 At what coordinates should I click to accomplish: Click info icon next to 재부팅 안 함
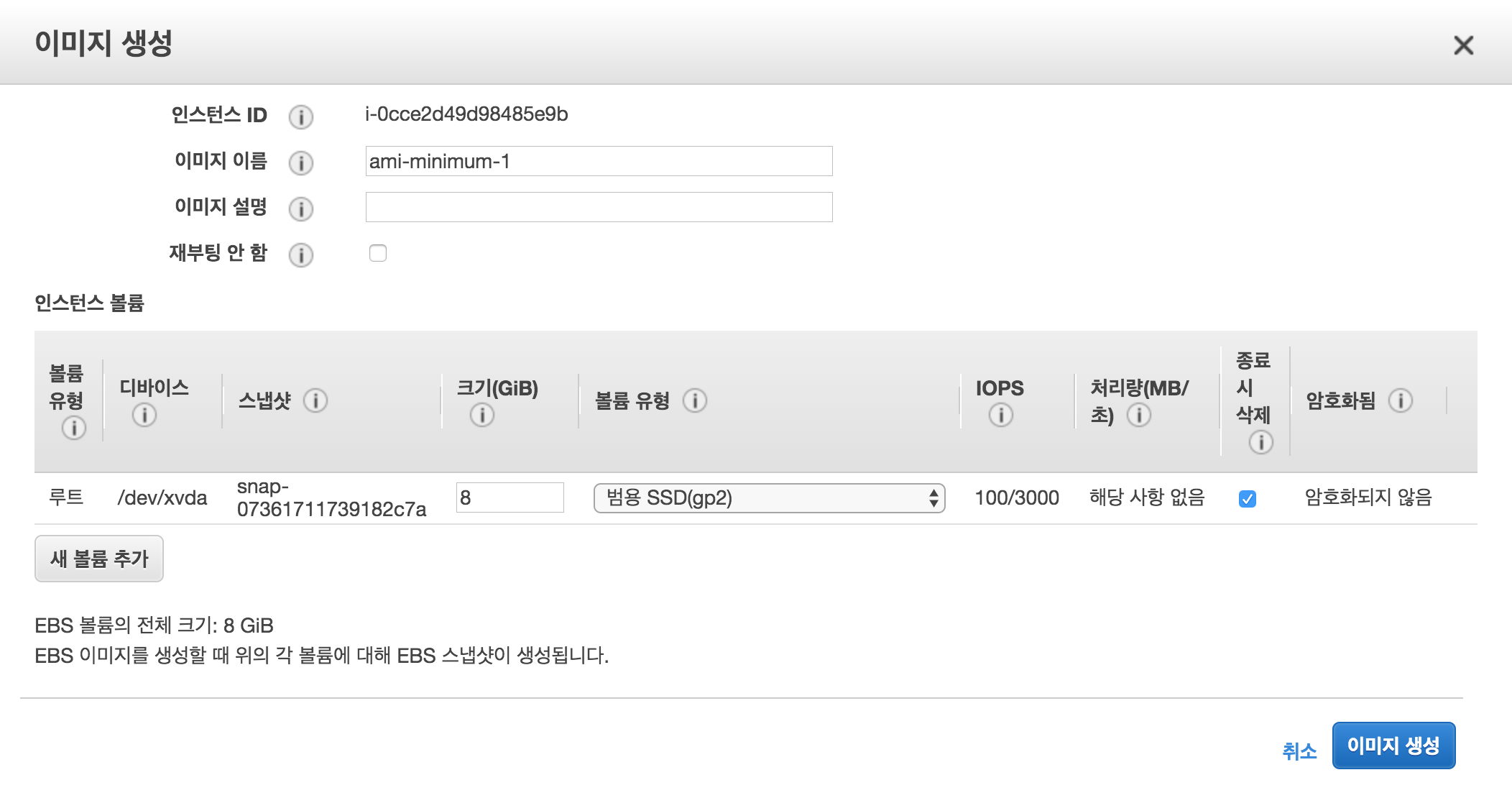(x=300, y=254)
